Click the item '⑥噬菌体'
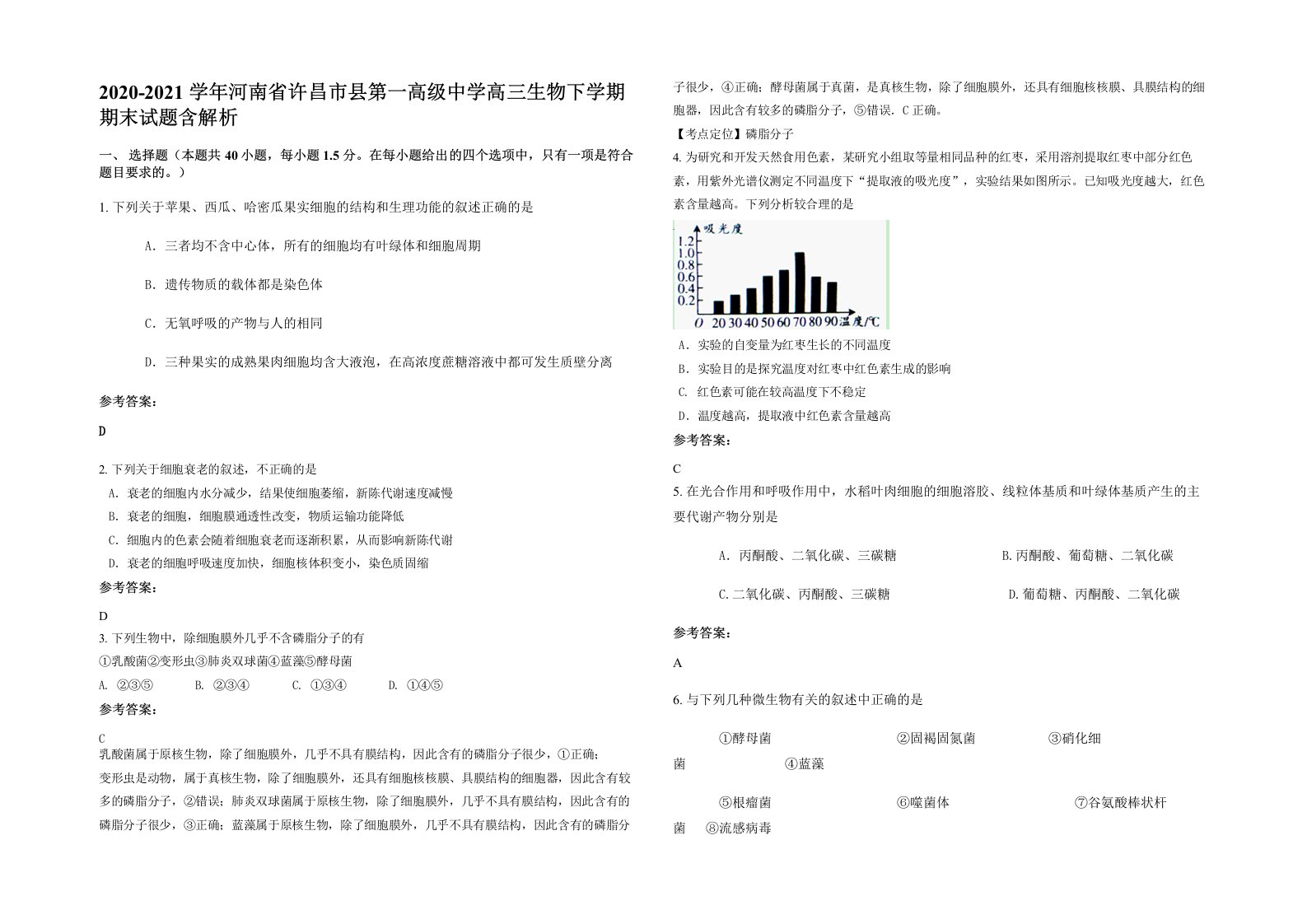The width and height of the screenshot is (1307, 924). (x=923, y=802)
